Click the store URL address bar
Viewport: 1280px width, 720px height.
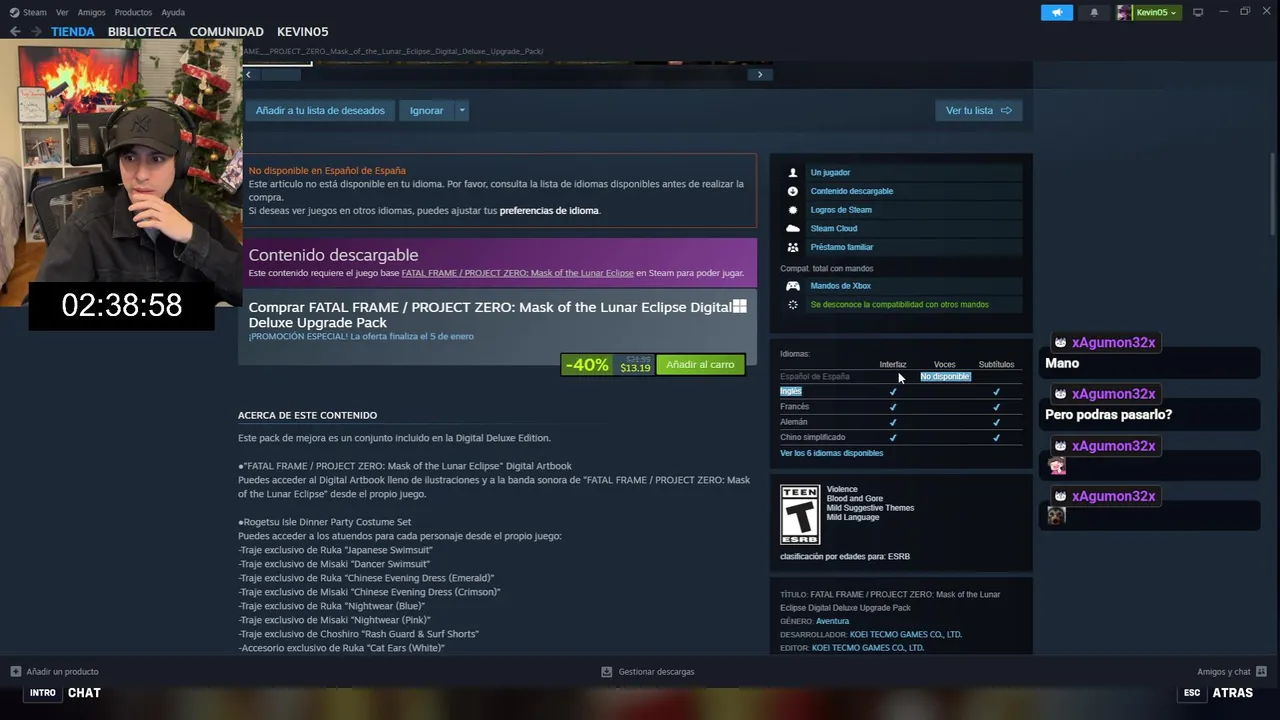(x=395, y=51)
